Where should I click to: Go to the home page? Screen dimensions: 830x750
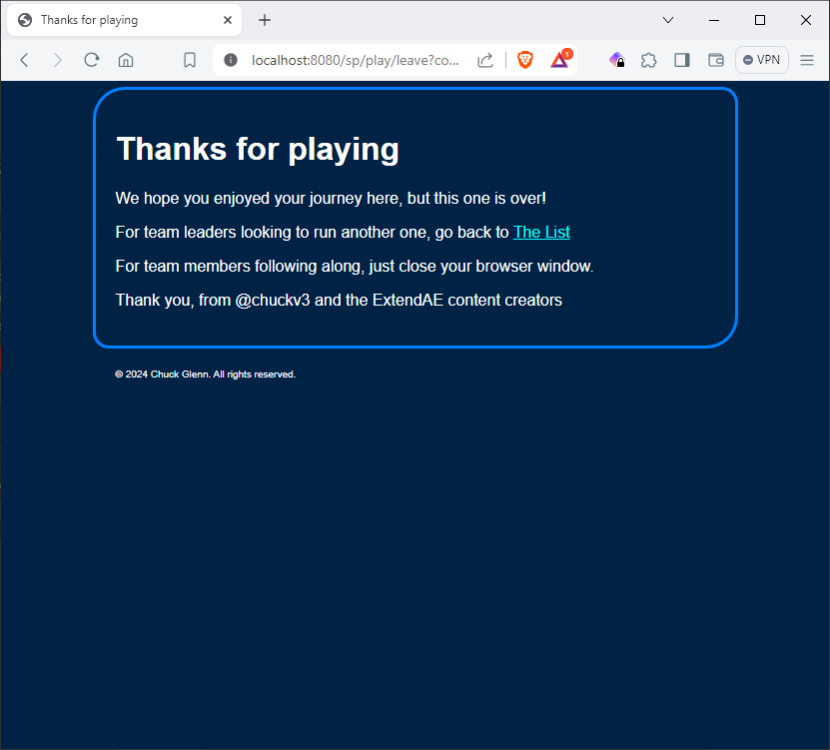126,60
